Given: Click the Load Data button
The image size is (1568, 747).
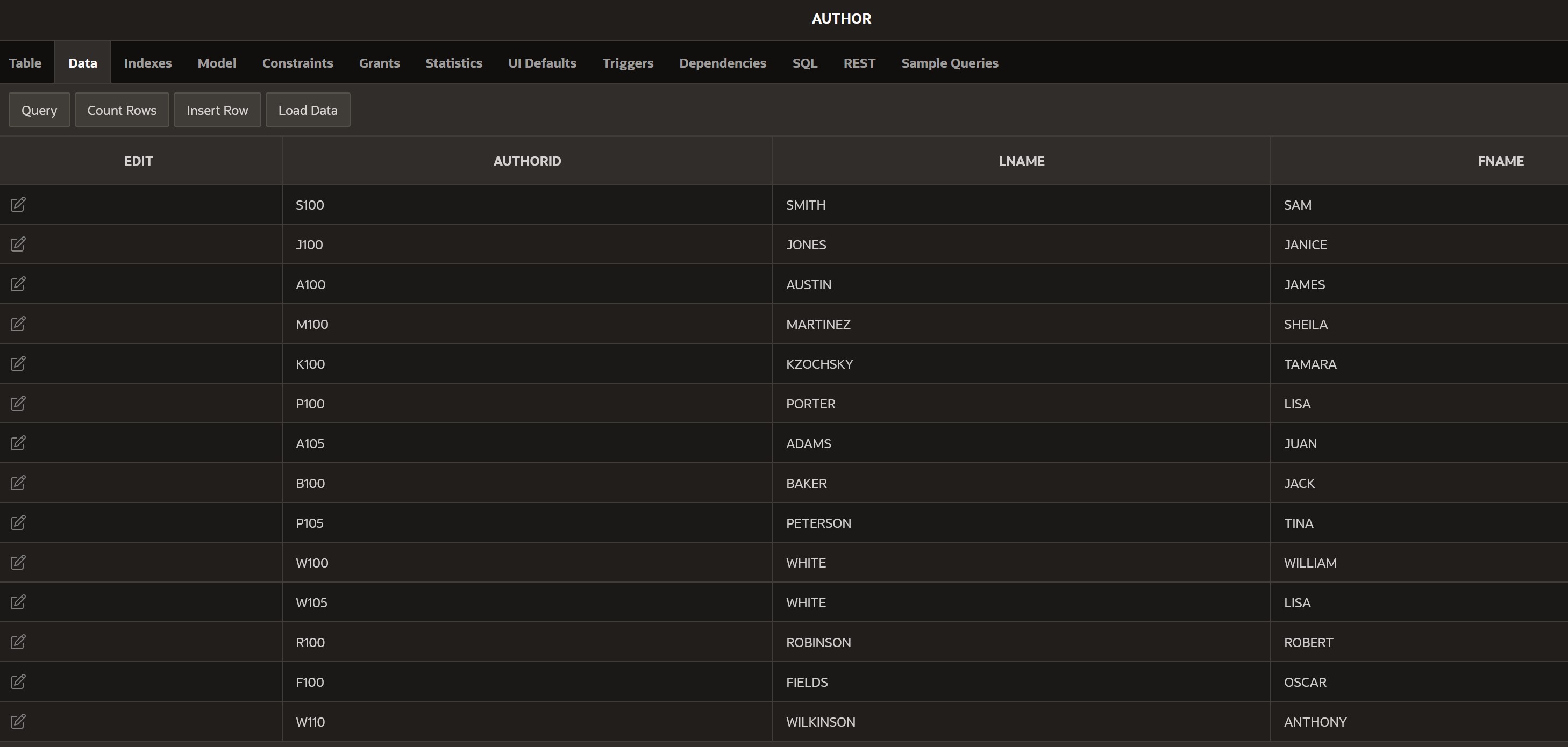Looking at the screenshot, I should point(308,110).
